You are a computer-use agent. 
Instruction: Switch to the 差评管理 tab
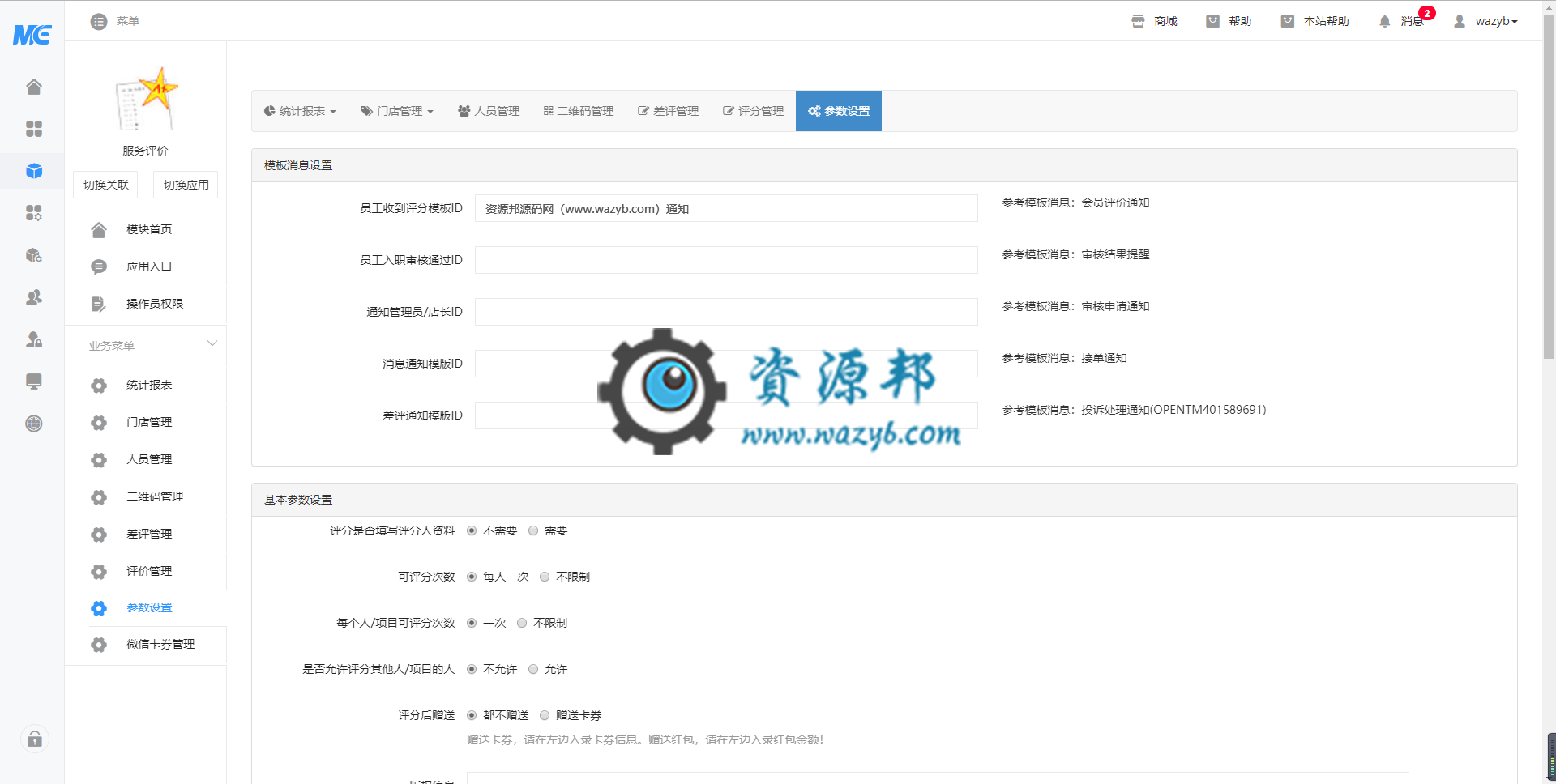pyautogui.click(x=668, y=111)
